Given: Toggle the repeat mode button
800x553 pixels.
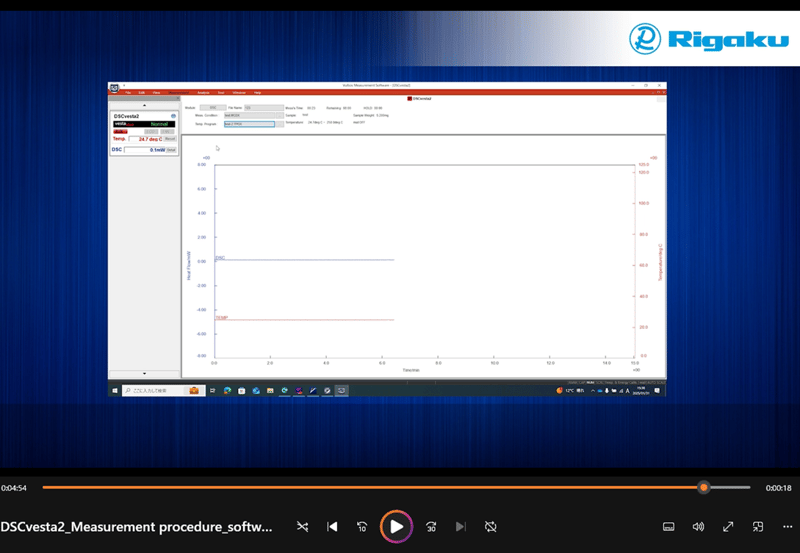Looking at the screenshot, I should click(490, 526).
